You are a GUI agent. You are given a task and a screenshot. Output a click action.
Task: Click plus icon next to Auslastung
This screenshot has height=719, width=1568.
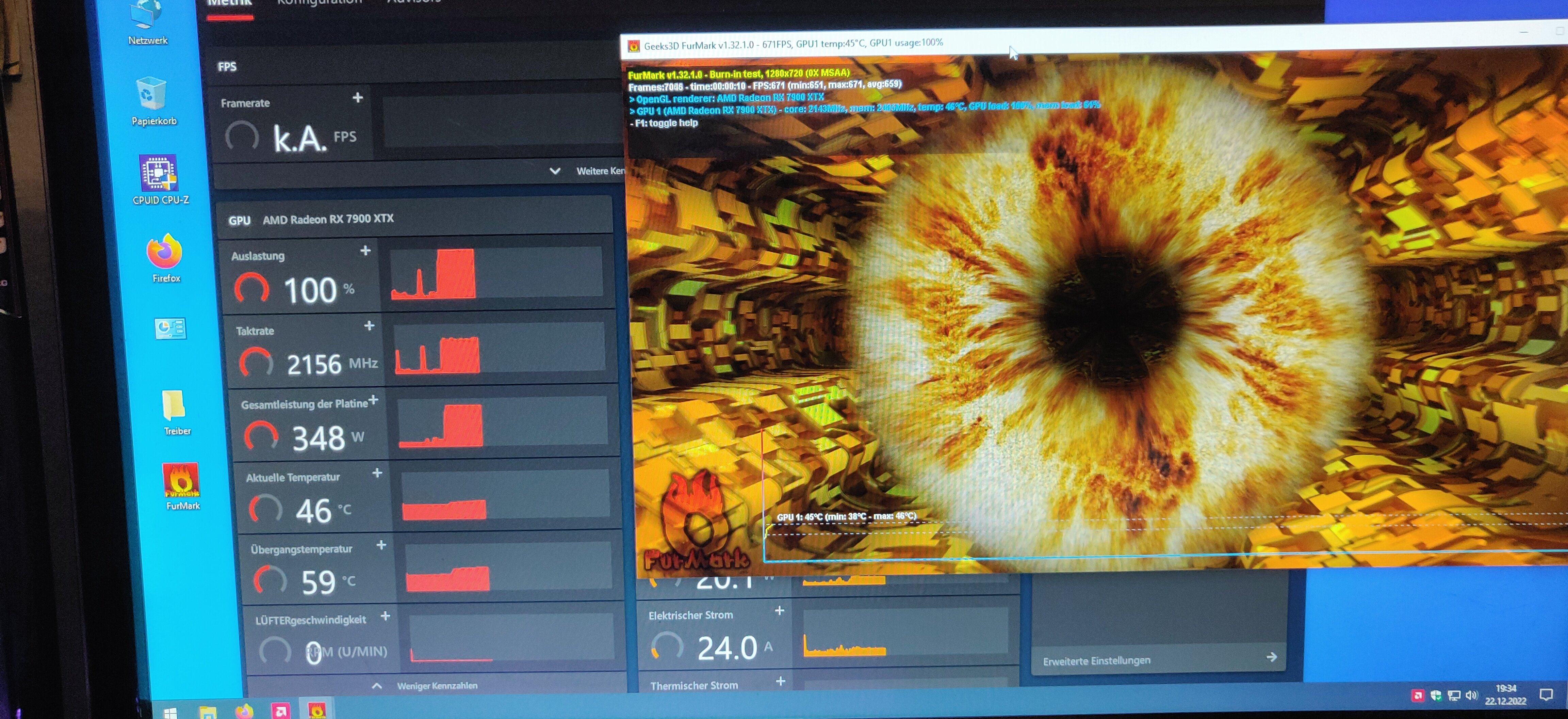[365, 250]
